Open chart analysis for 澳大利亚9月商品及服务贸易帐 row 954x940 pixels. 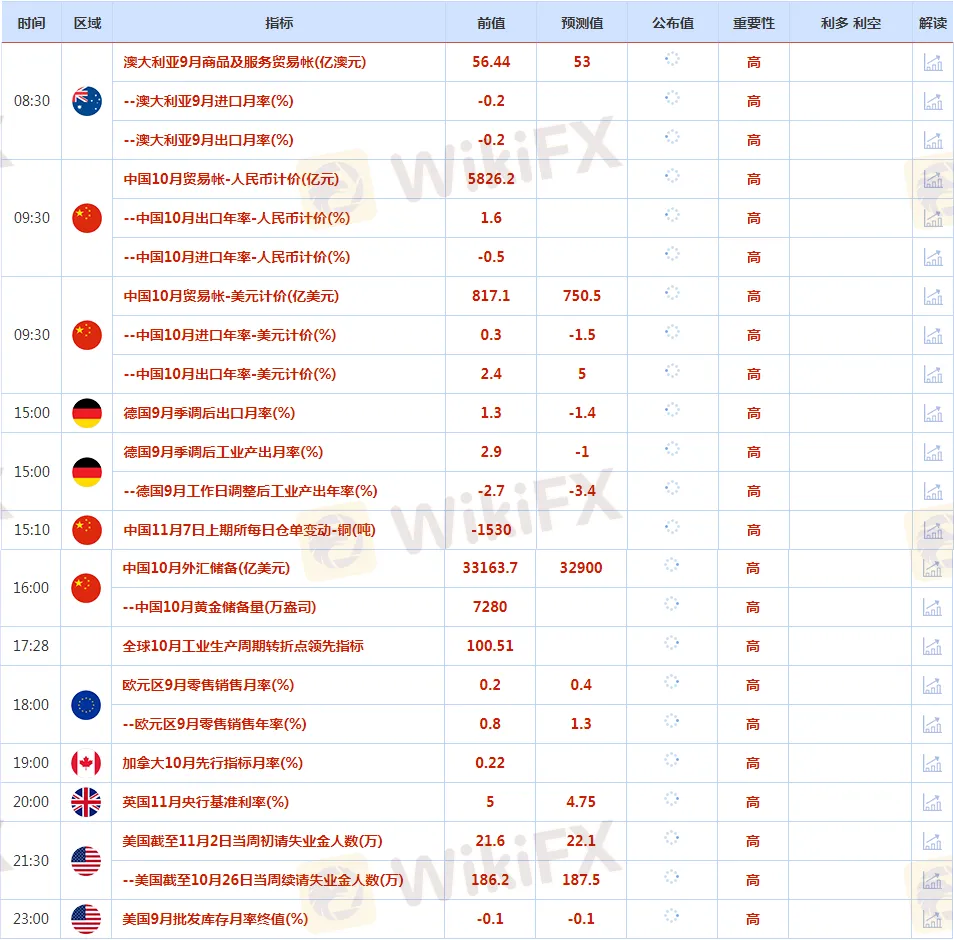pos(933,62)
